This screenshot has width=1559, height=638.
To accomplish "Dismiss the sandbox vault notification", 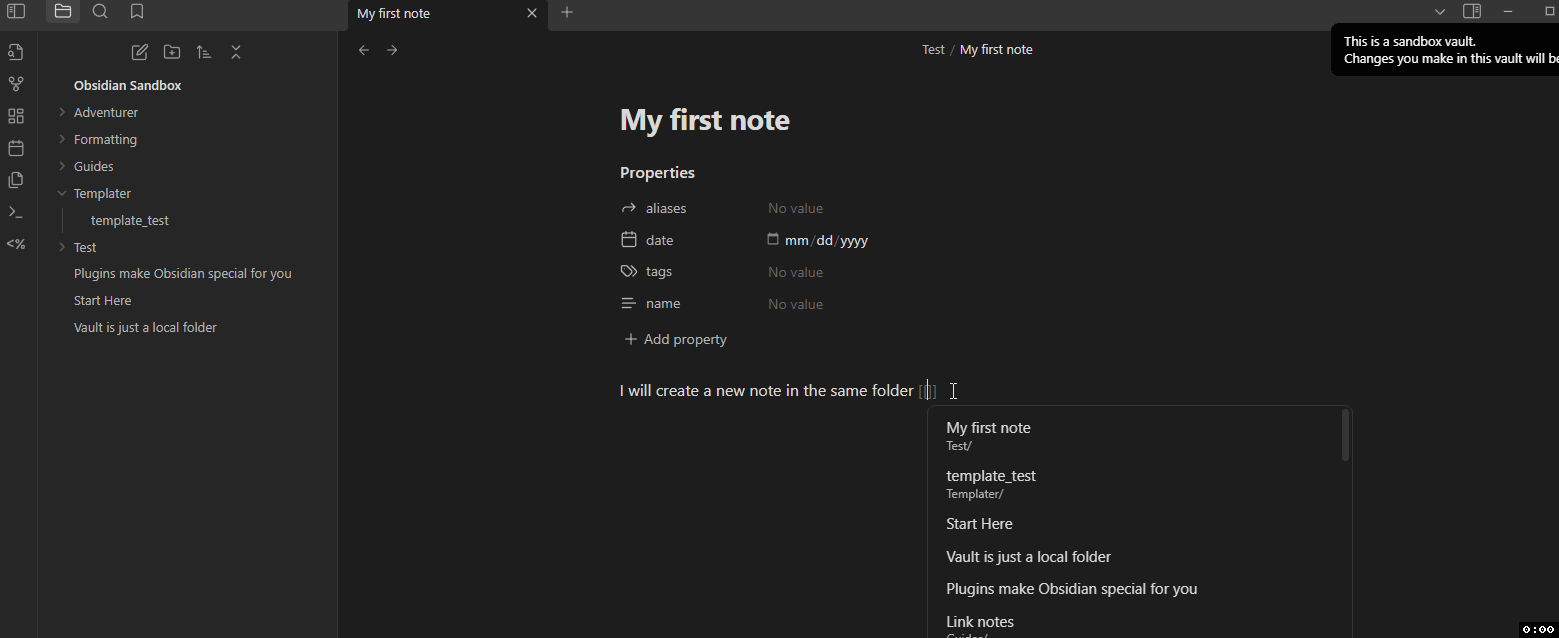I will point(1445,50).
